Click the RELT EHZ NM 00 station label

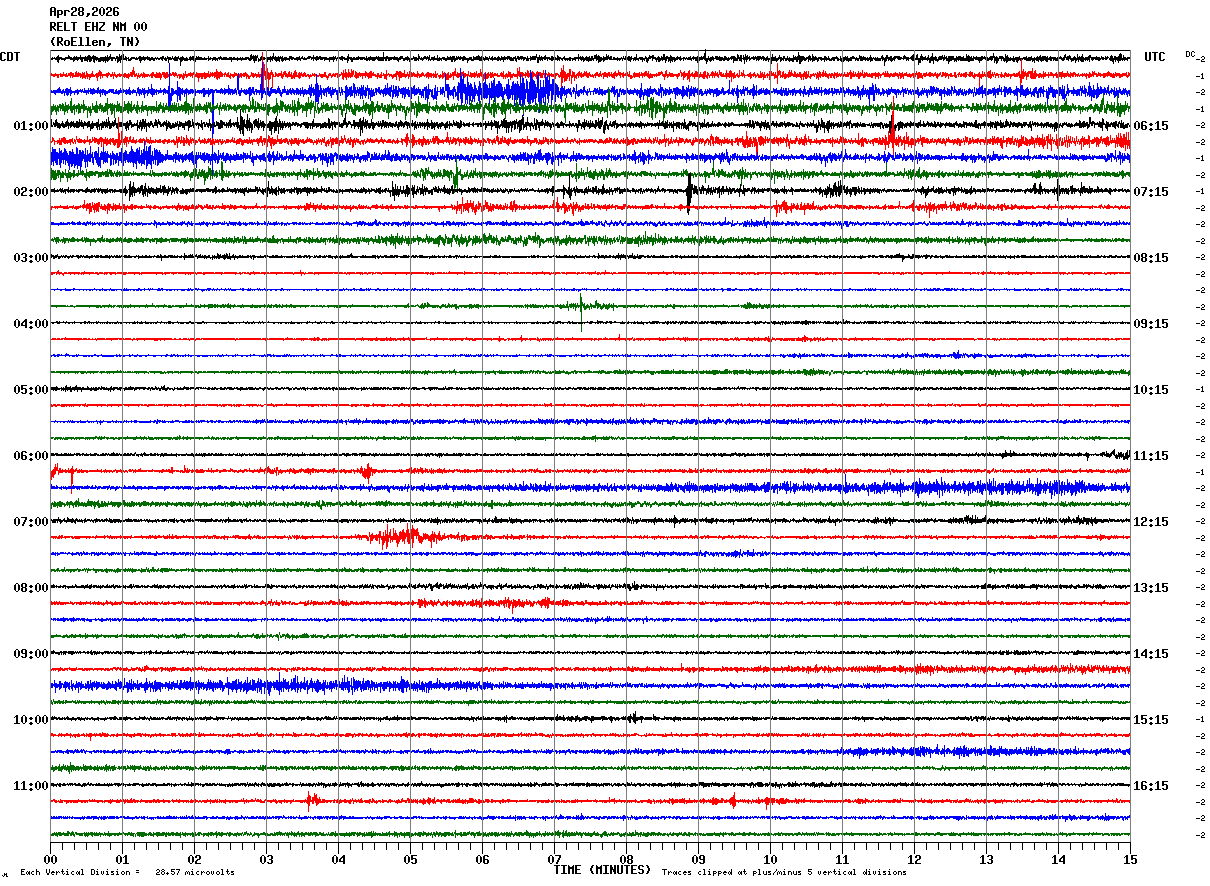pyautogui.click(x=98, y=27)
